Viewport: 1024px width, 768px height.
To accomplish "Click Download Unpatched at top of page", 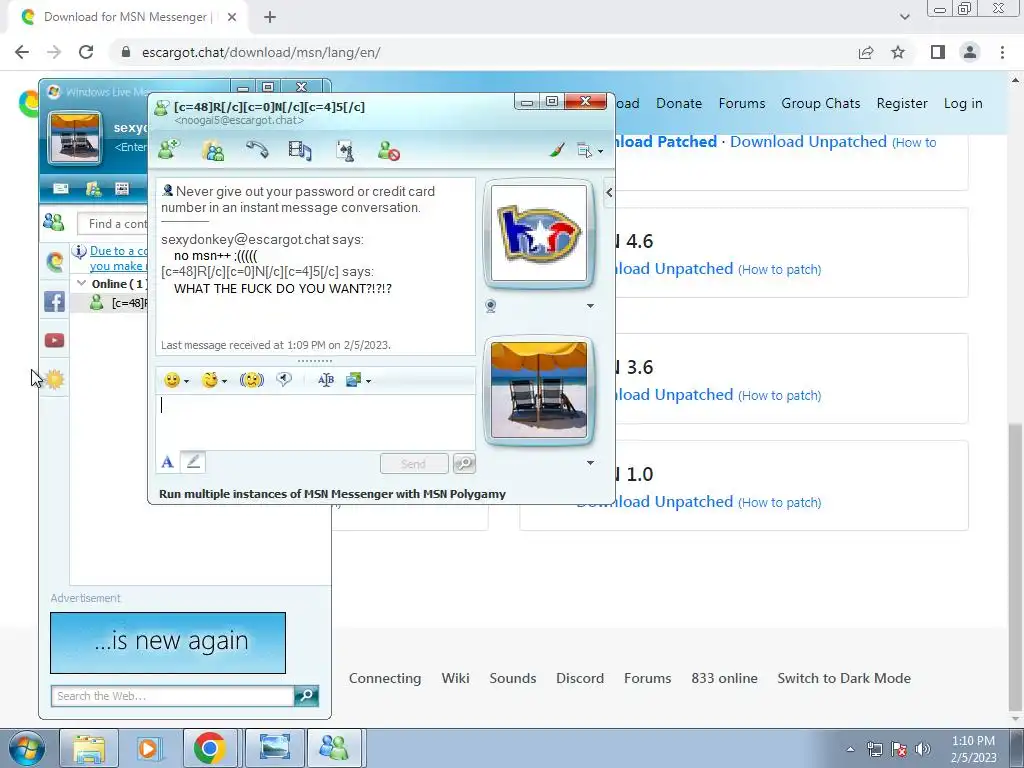I will point(808,142).
